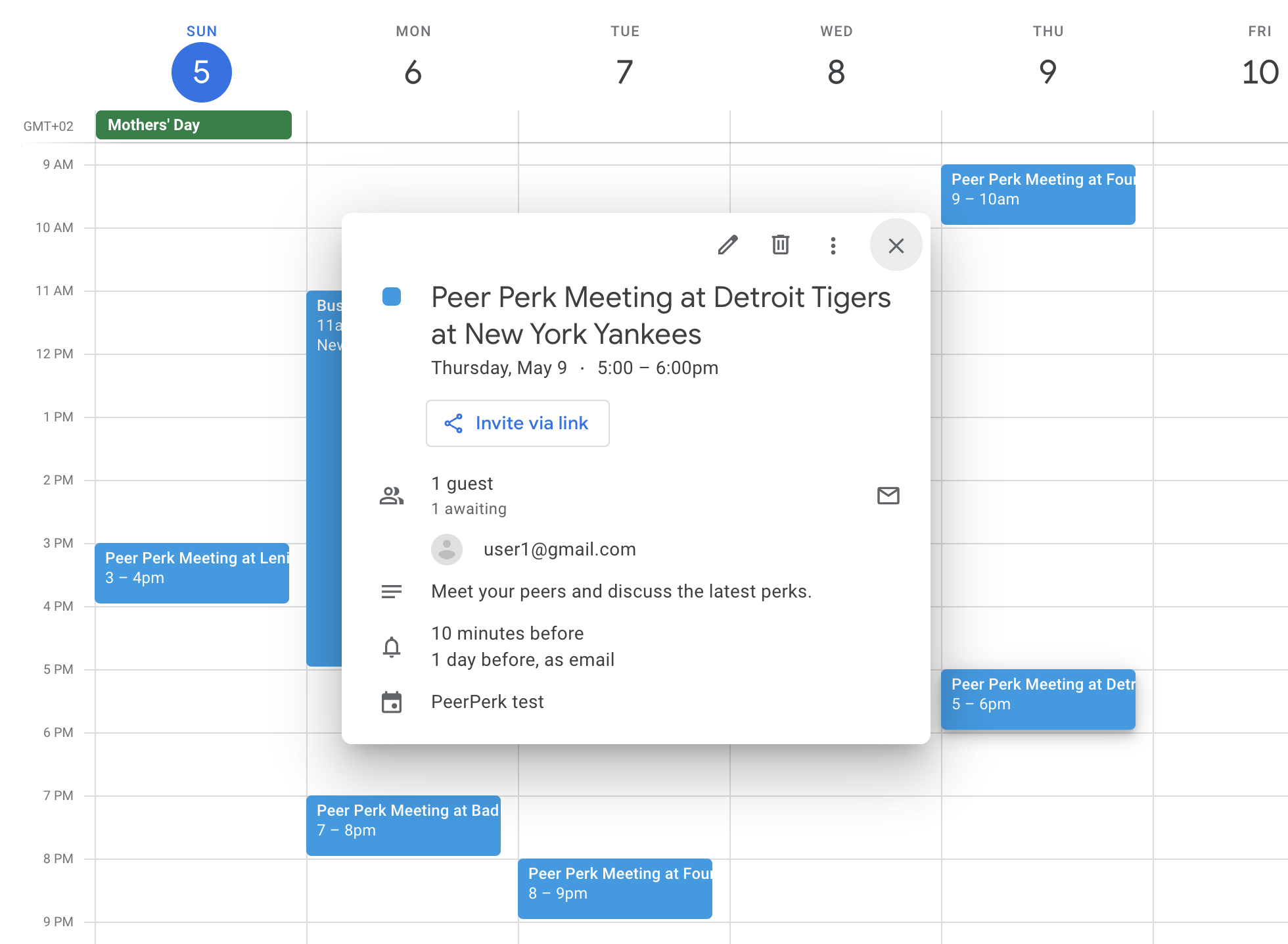Click the user1@gmail.com guest avatar
Image resolution: width=1288 pixels, height=944 pixels.
447,550
